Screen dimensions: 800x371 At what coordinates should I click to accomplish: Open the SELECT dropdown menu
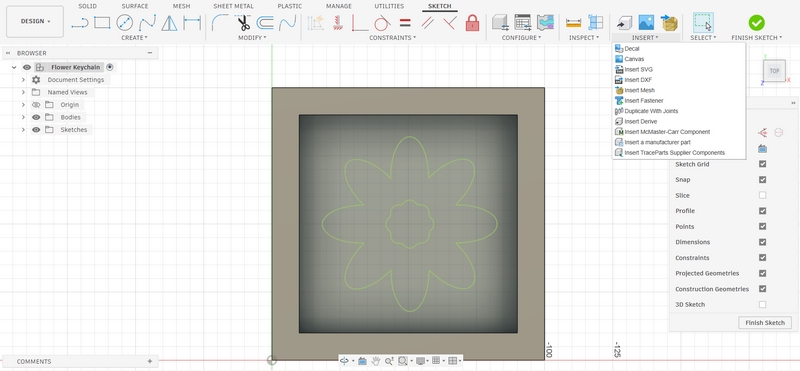(x=703, y=38)
